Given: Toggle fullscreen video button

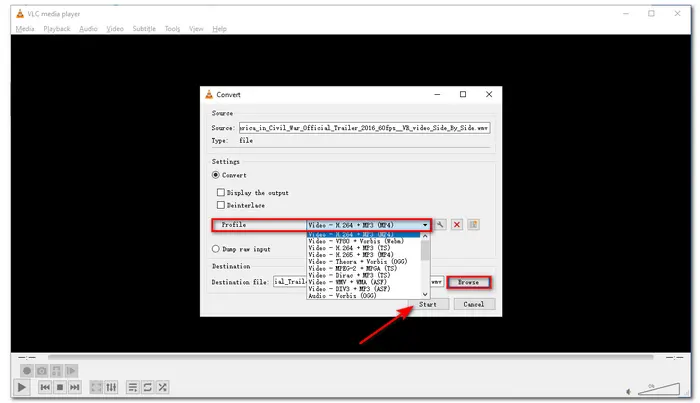Looking at the screenshot, I should pos(96,387).
